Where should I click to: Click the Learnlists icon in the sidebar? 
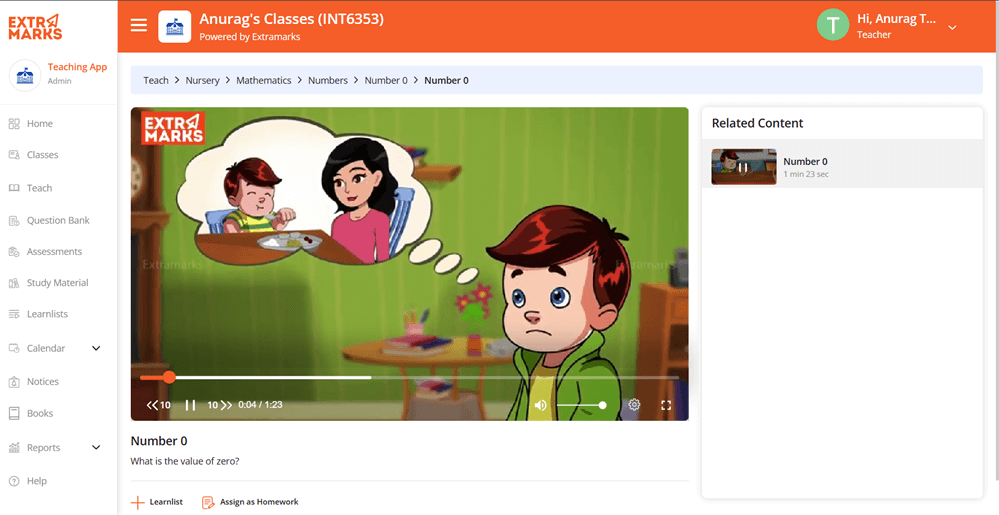click(14, 314)
